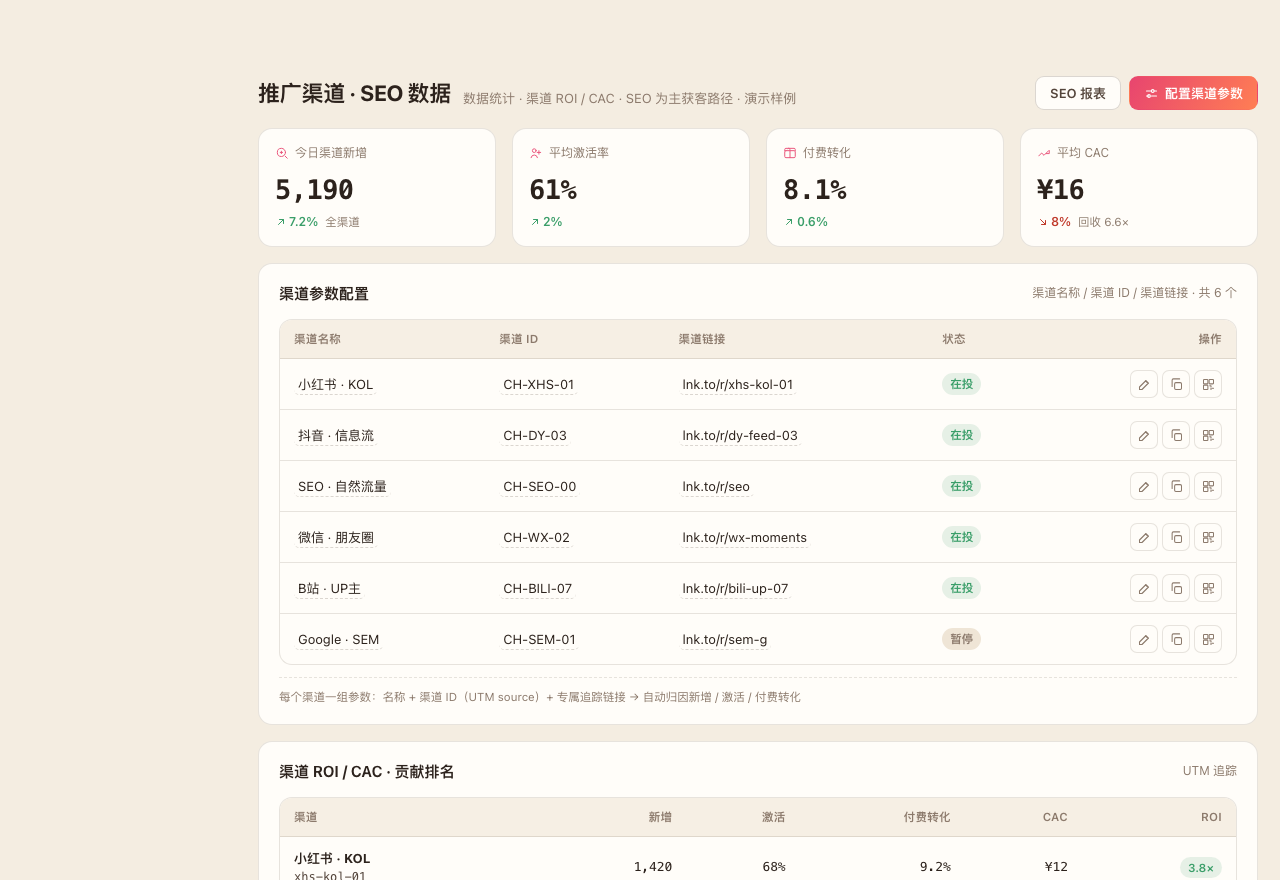Select channel name 抖音 · 信息流

pyautogui.click(x=336, y=436)
